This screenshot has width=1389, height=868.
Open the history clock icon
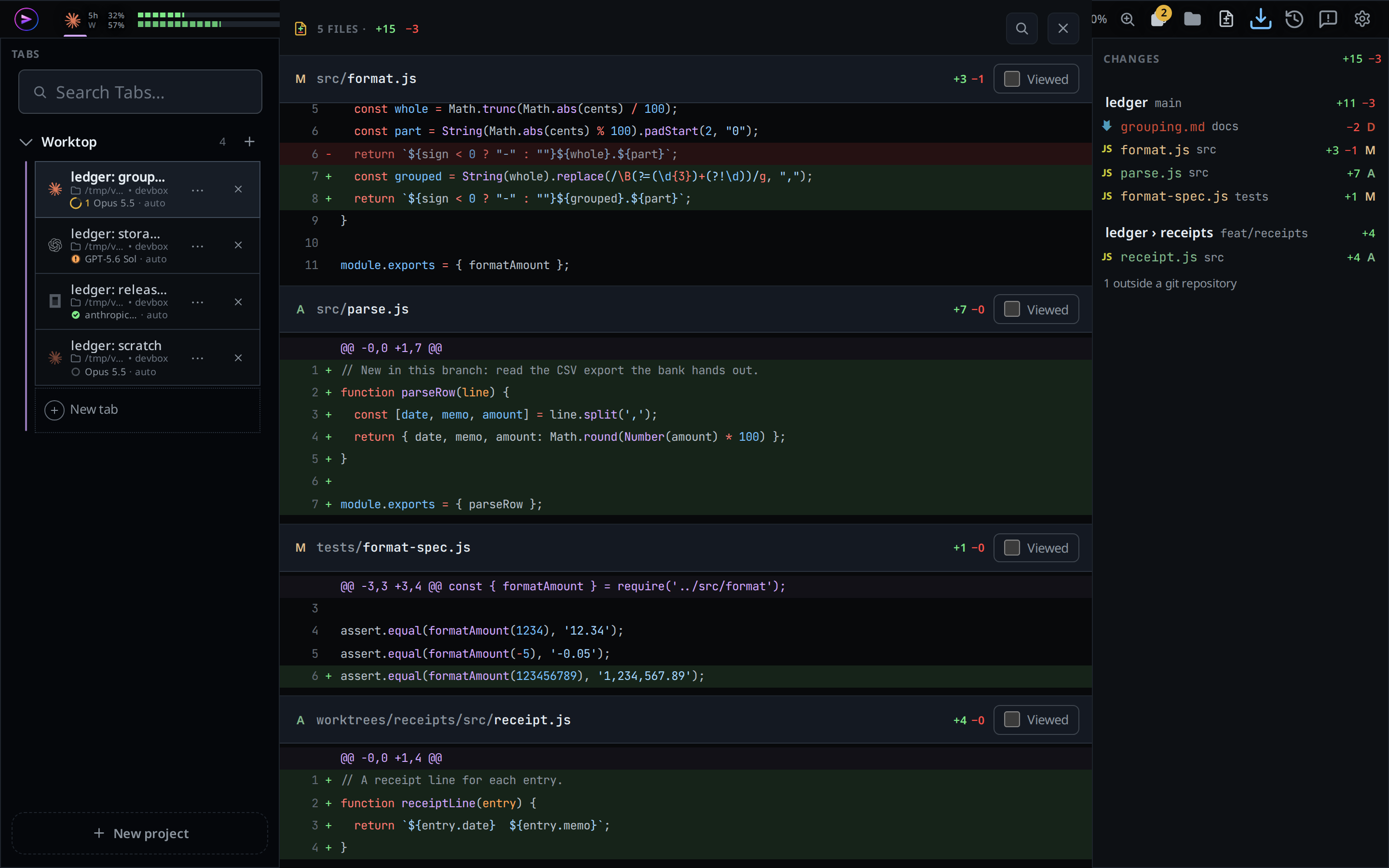pyautogui.click(x=1294, y=19)
